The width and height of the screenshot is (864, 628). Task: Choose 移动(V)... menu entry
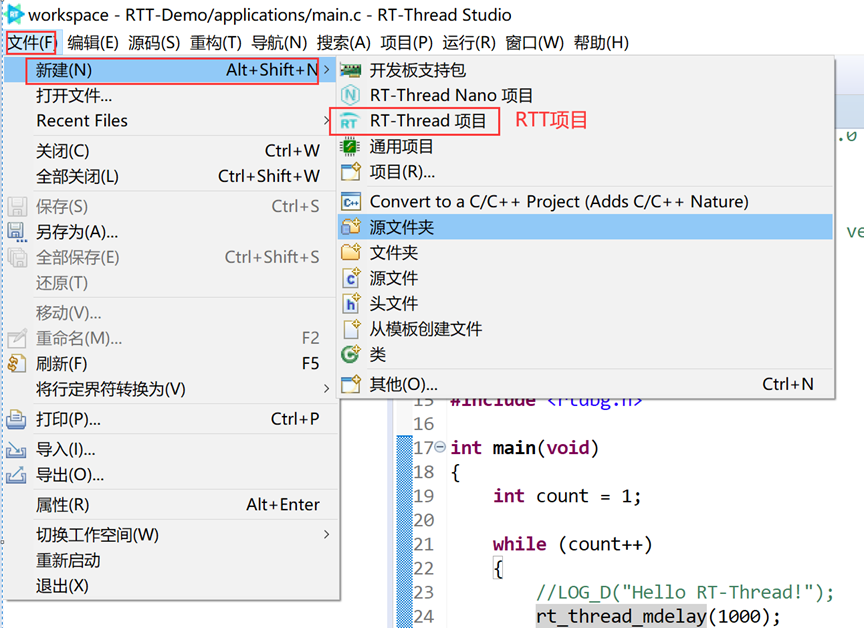click(x=171, y=312)
